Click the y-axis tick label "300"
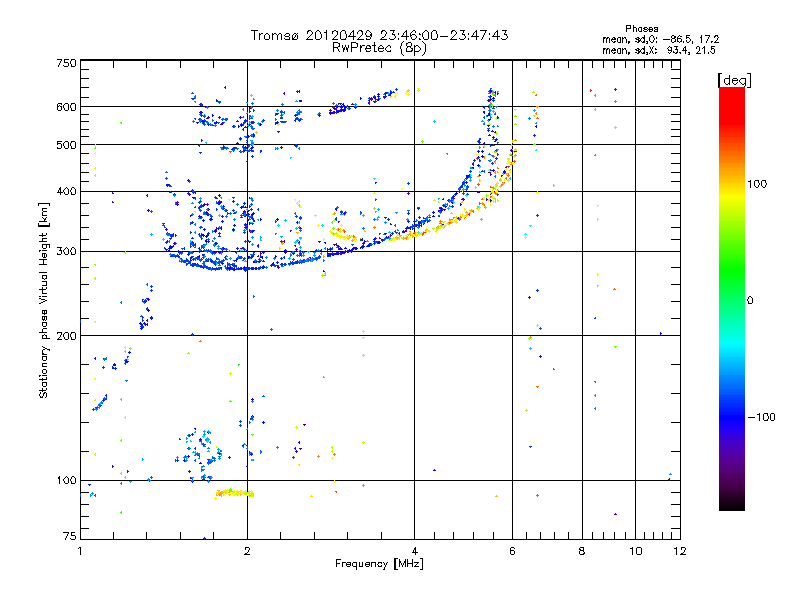This screenshot has width=800, height=600. point(66,252)
